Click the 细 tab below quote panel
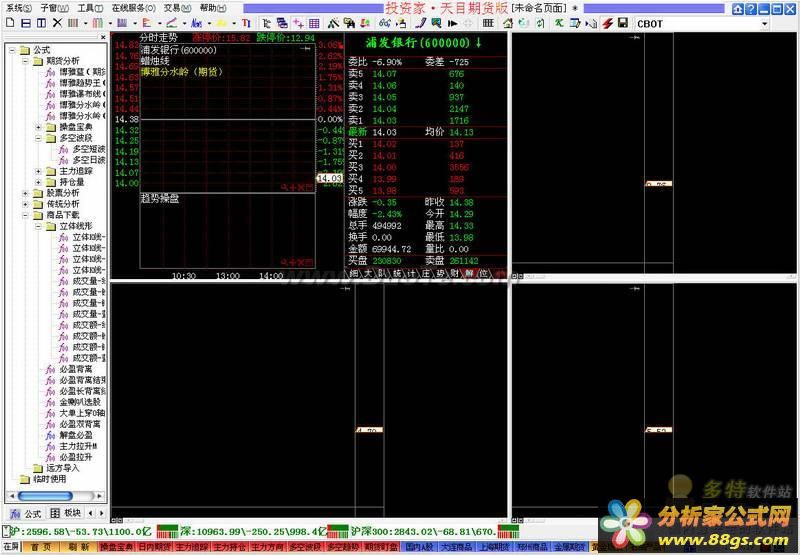This screenshot has width=800, height=555. [354, 274]
